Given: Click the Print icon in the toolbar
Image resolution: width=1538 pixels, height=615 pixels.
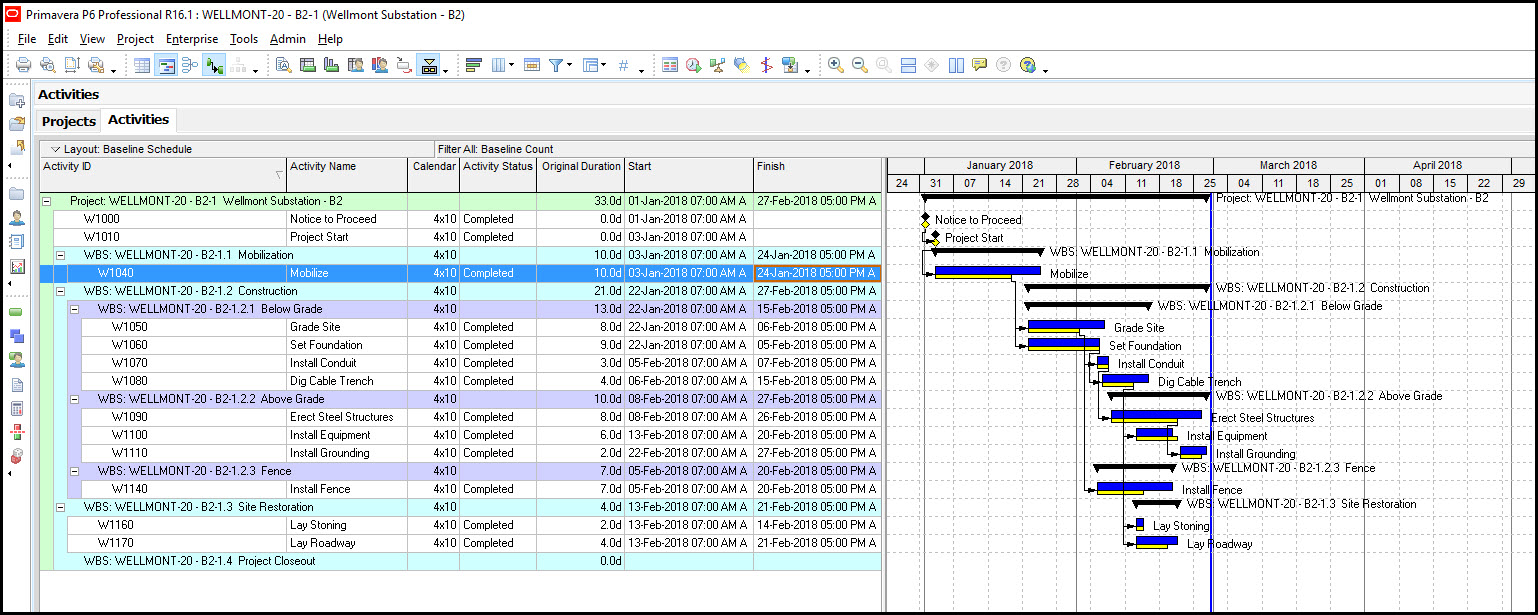Looking at the screenshot, I should [24, 65].
